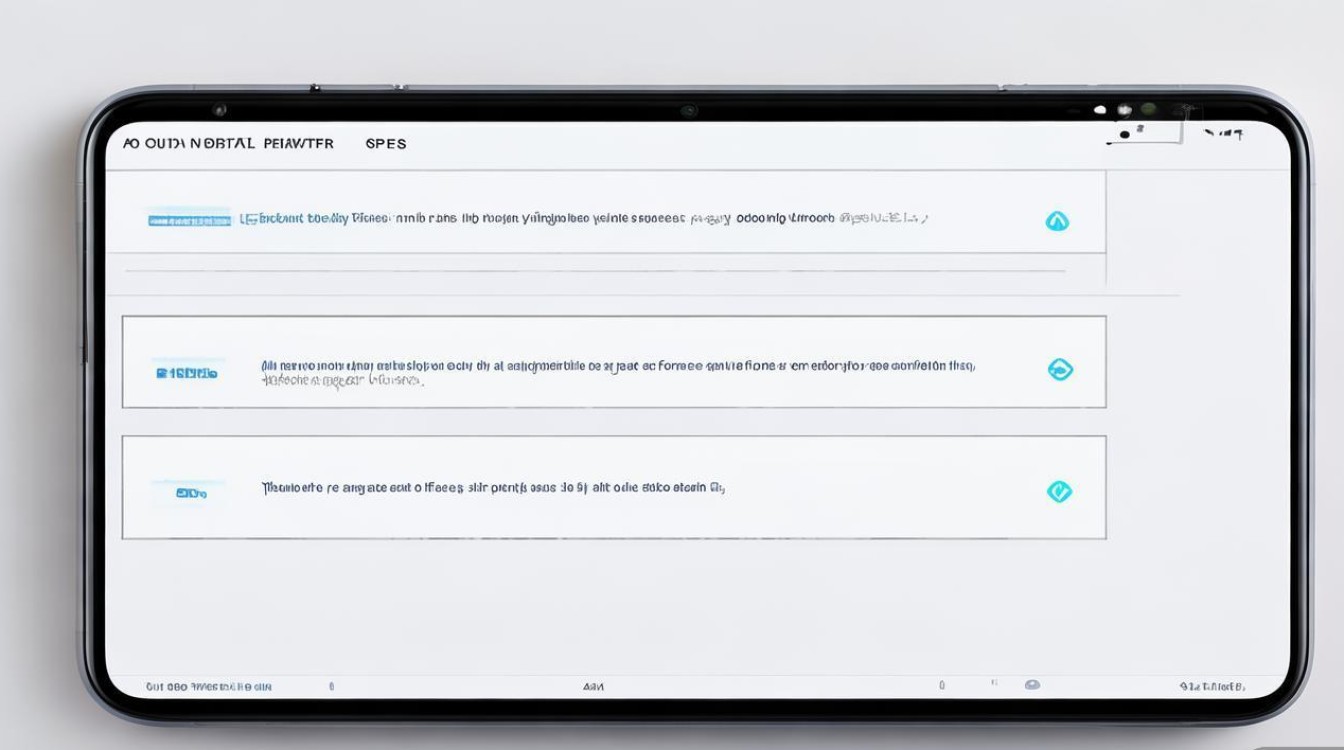
Task: Tap the status icons at top-right corner
Action: [1223, 133]
